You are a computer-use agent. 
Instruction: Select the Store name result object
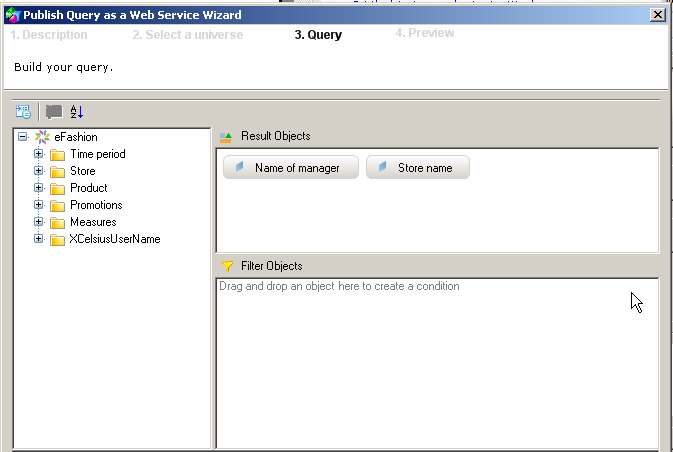coord(418,167)
